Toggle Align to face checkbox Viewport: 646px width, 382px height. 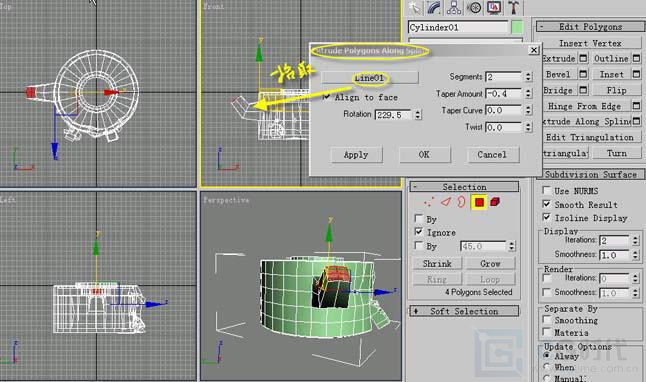tap(327, 97)
